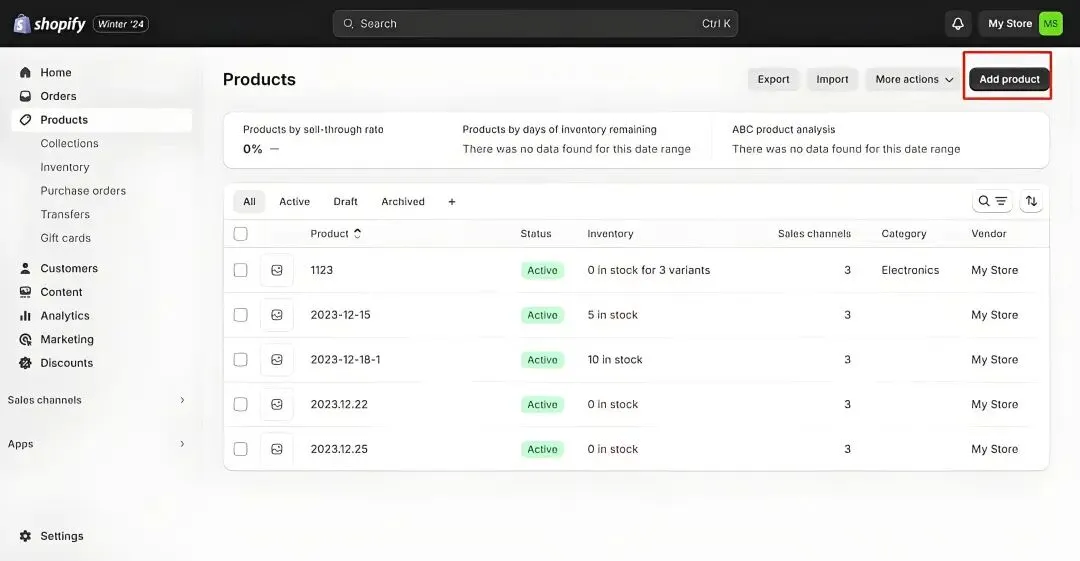
Task: Click the Shopify logo
Action: click(50, 24)
